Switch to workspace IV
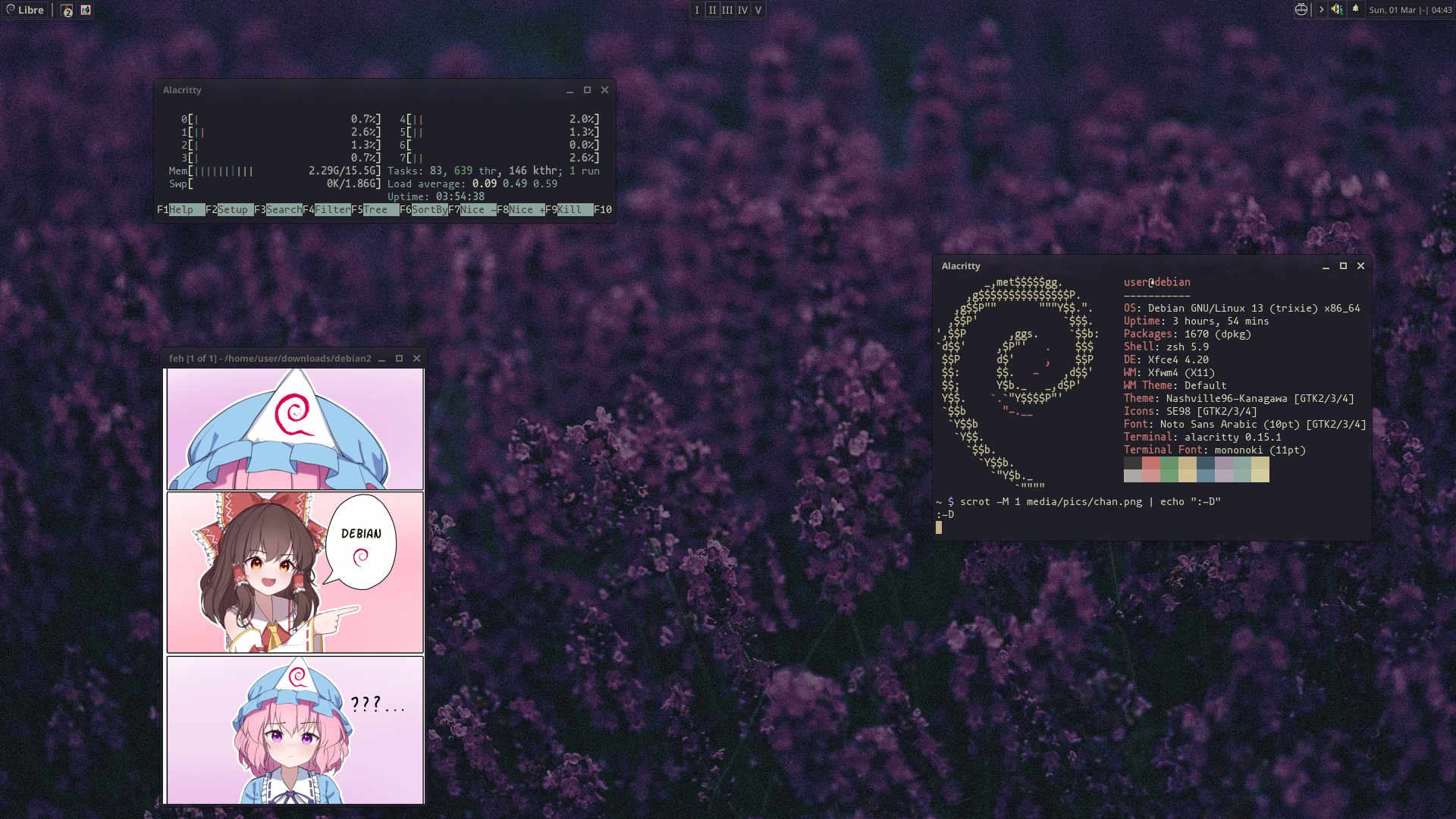Viewport: 1456px width, 819px height. coord(742,10)
